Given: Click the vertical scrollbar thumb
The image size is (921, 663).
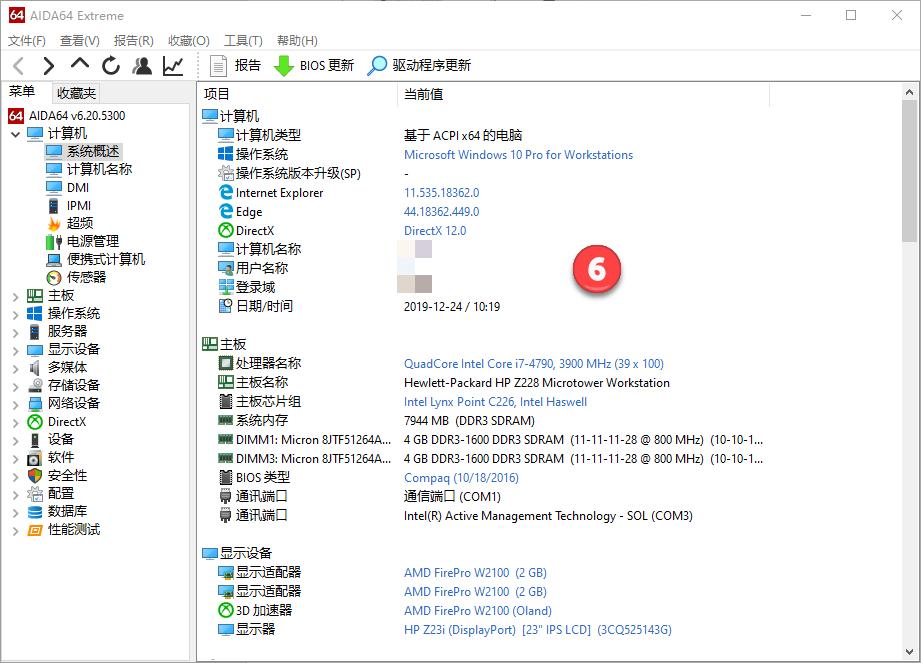Looking at the screenshot, I should (909, 171).
